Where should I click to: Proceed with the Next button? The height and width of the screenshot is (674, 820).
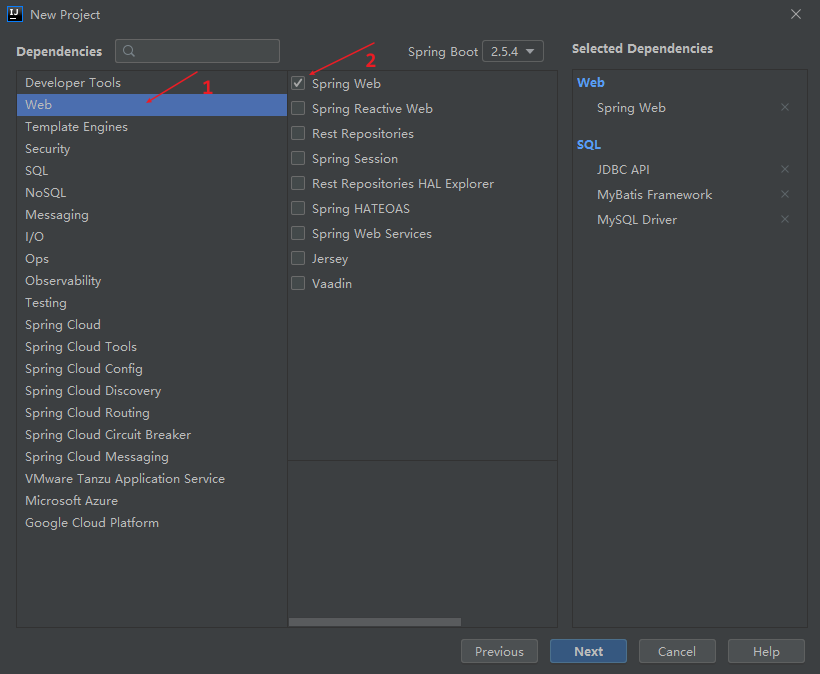[588, 651]
